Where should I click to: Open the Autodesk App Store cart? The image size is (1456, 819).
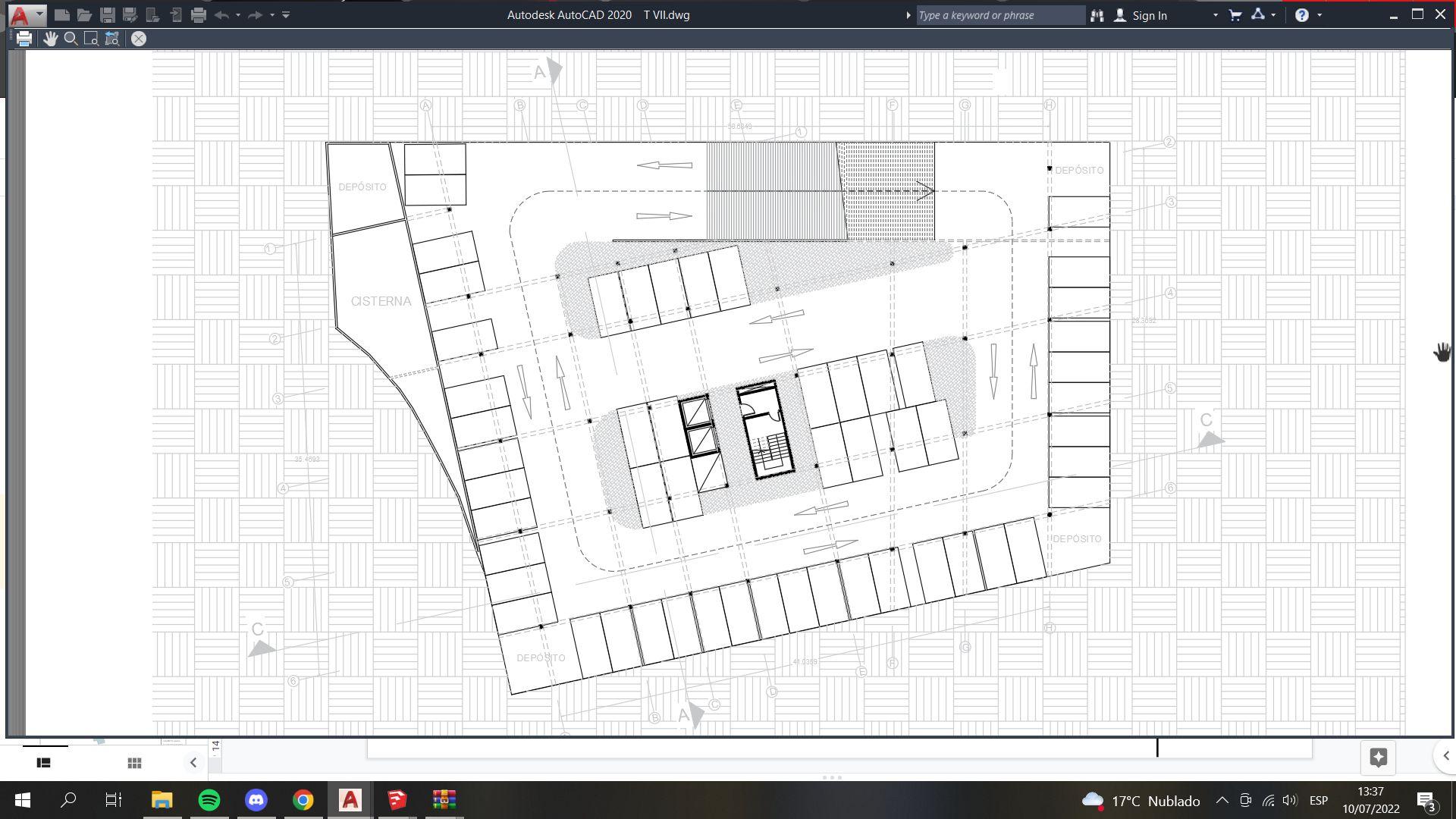pos(1235,15)
